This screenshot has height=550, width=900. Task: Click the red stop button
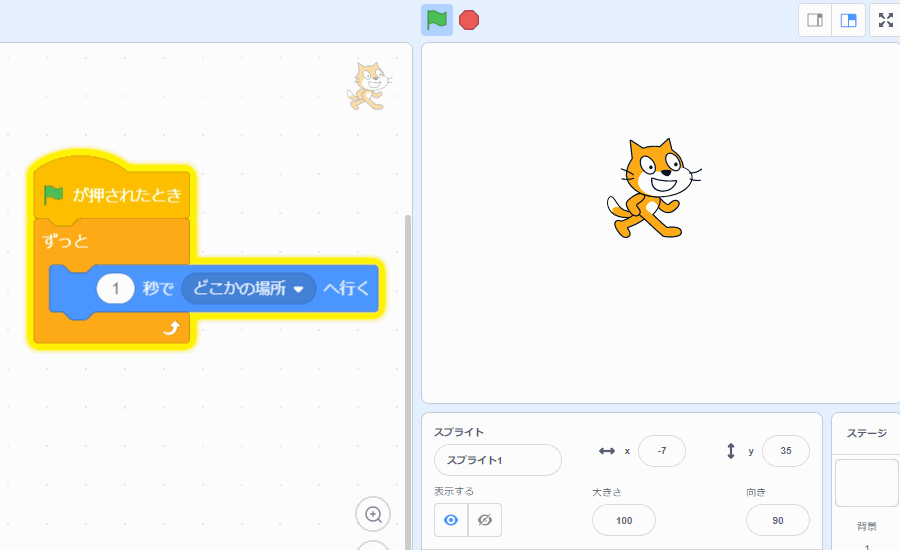pos(469,20)
